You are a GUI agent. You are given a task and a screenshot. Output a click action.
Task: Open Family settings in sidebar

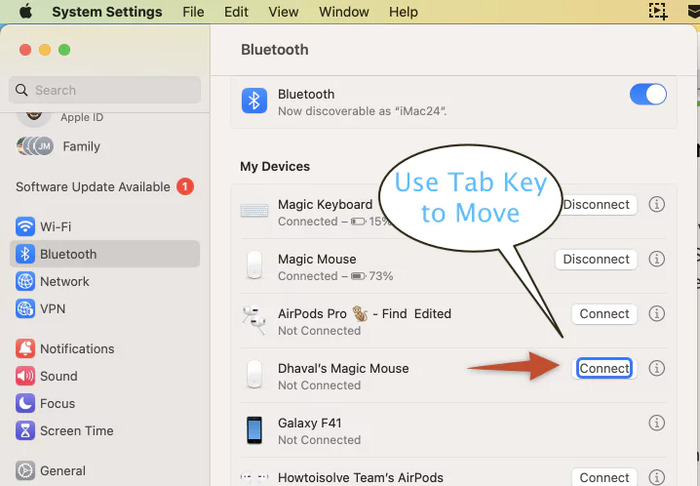pyautogui.click(x=81, y=146)
